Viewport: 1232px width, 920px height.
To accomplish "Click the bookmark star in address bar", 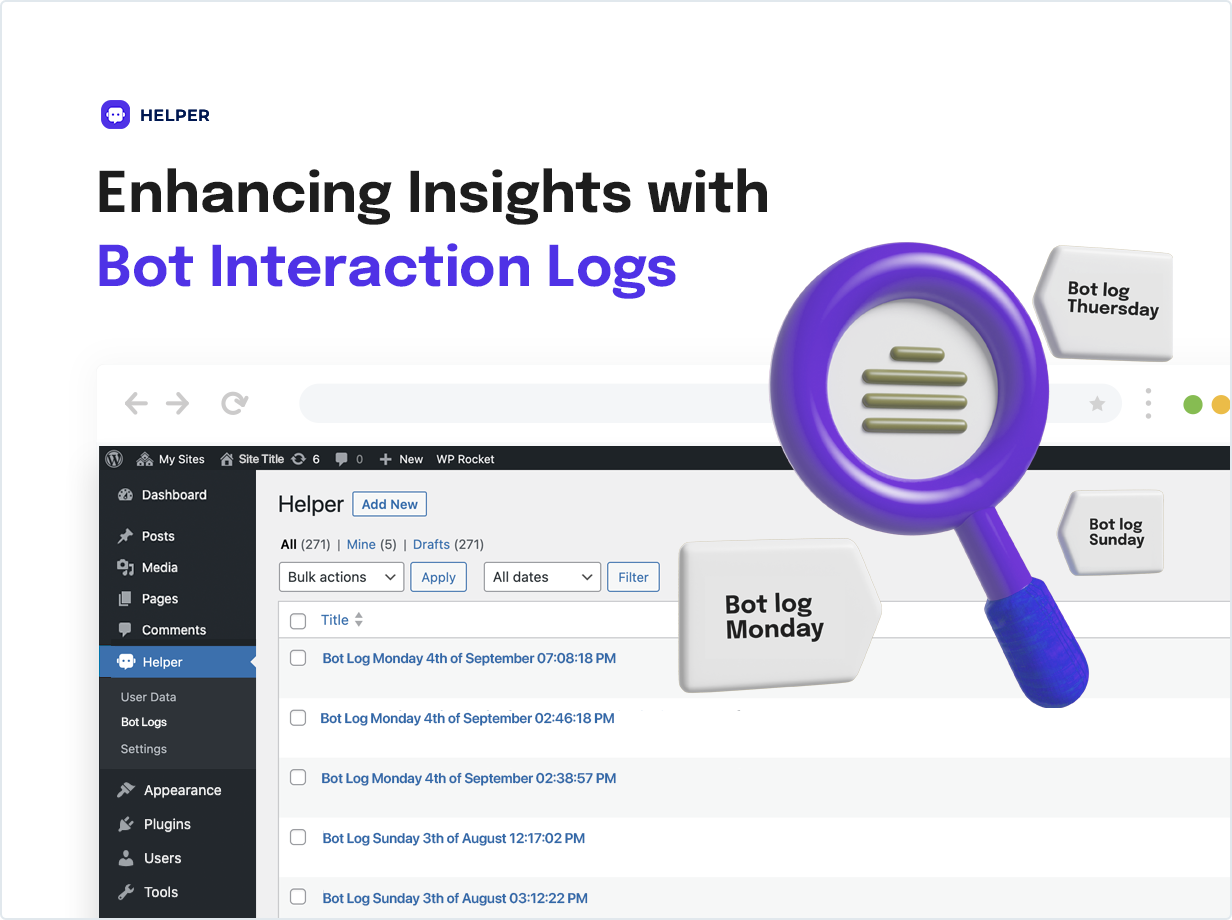I will [1097, 404].
